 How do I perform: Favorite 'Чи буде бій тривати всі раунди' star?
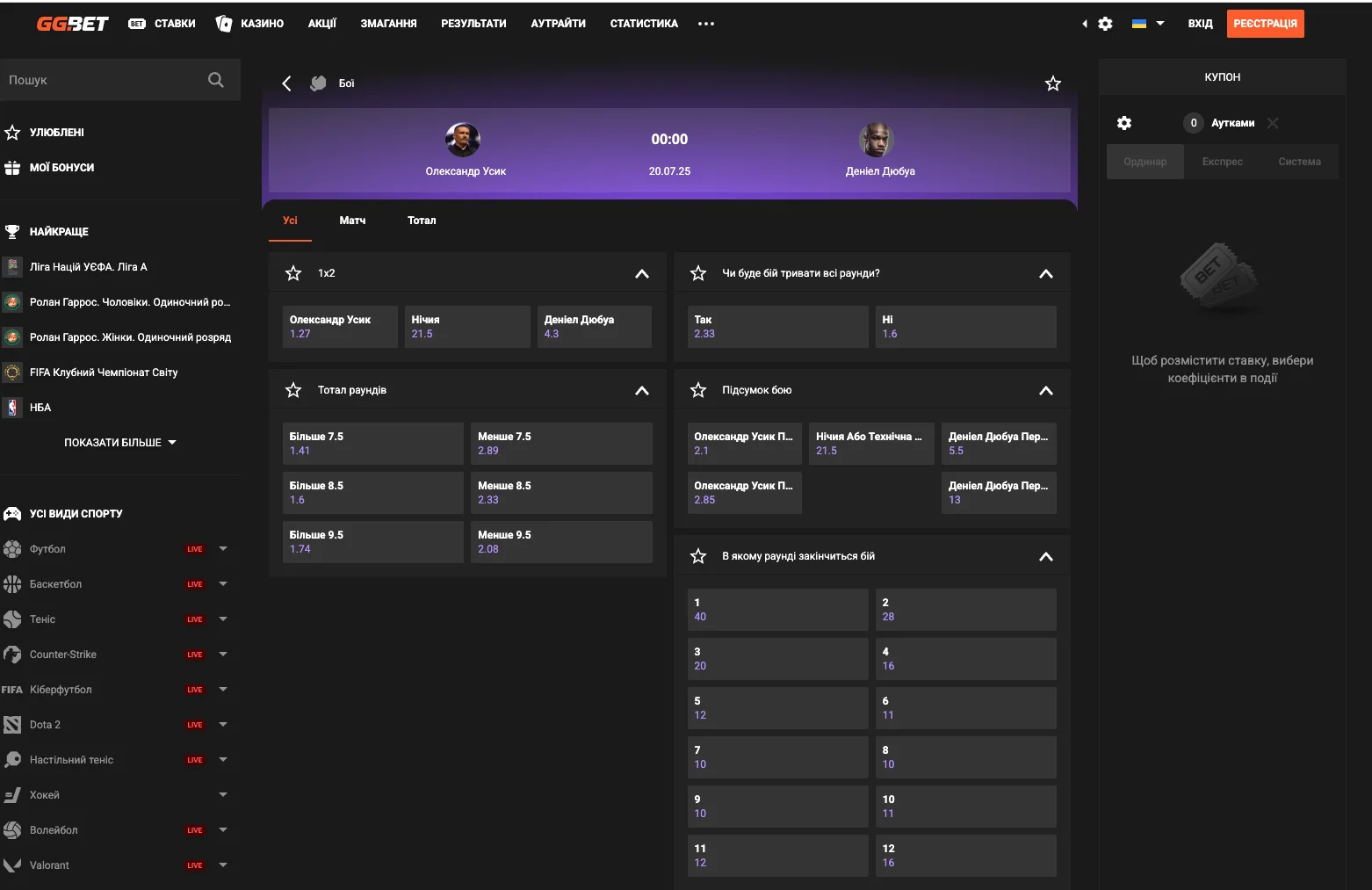click(x=698, y=273)
